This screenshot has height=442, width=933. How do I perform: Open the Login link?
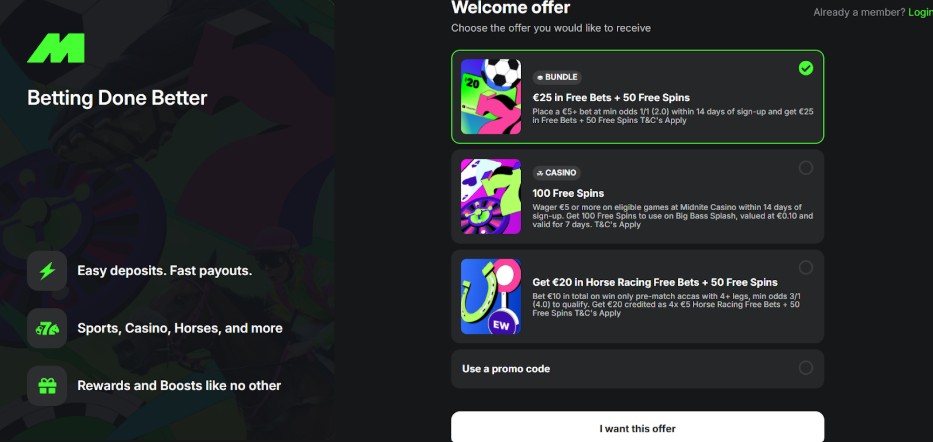click(x=921, y=12)
